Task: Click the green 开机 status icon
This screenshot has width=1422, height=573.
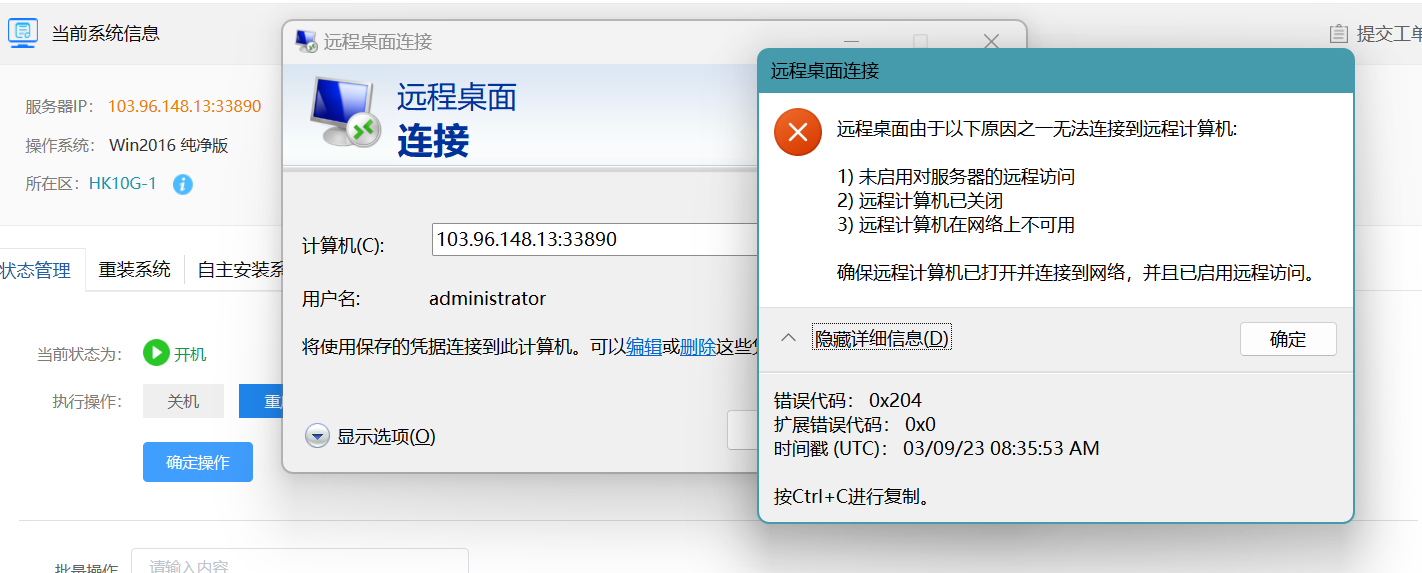Action: click(155, 353)
